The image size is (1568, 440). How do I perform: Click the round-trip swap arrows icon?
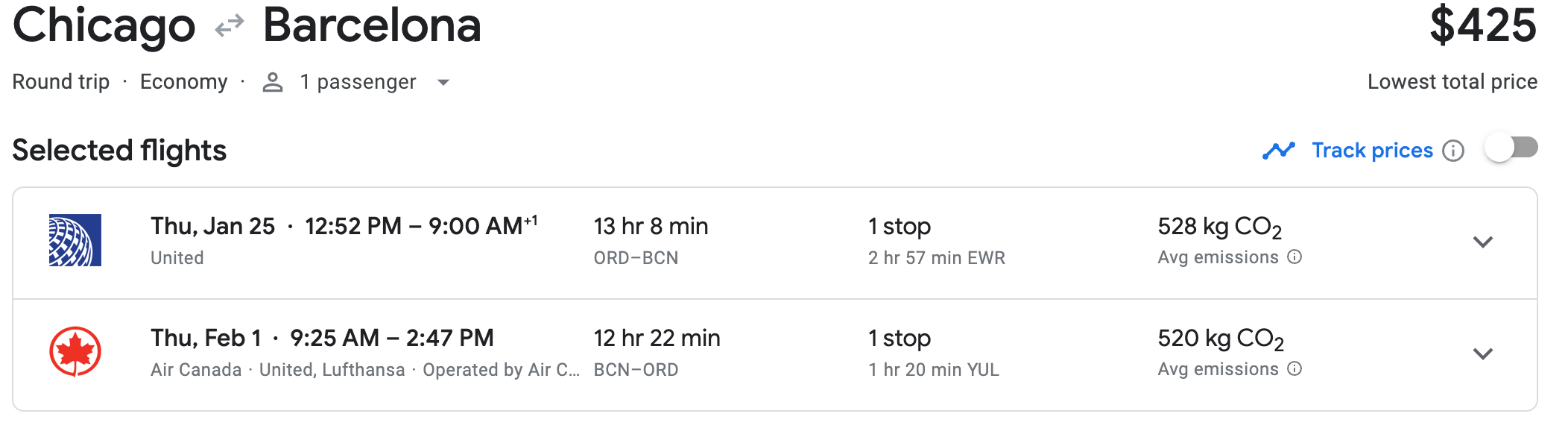coord(230,28)
